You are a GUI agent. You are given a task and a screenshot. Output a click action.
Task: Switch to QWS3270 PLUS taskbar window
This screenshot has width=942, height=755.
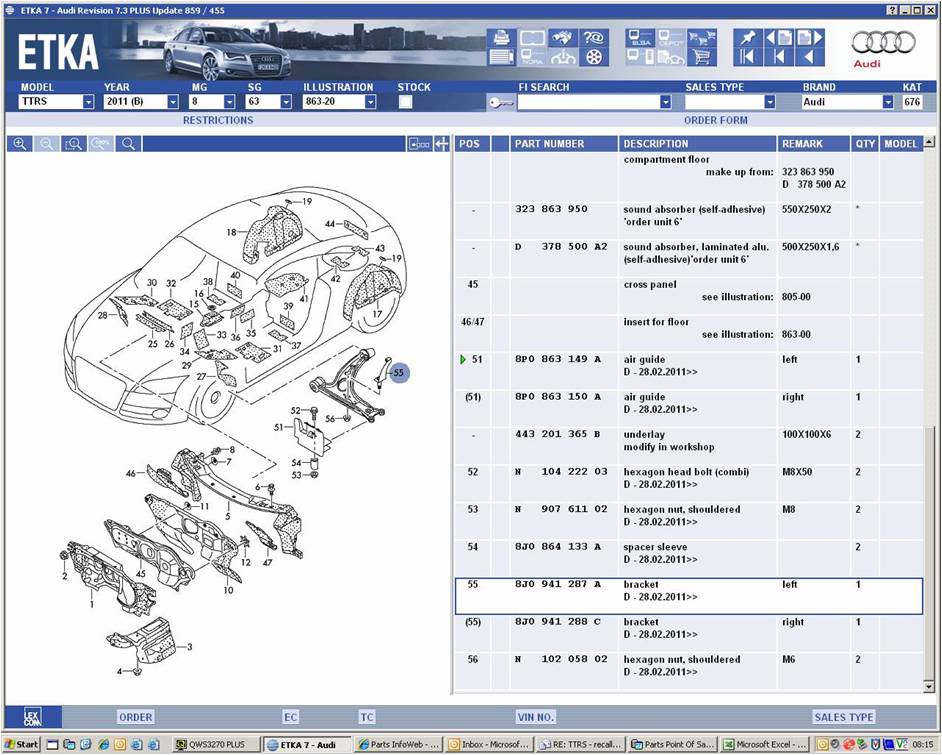click(217, 744)
